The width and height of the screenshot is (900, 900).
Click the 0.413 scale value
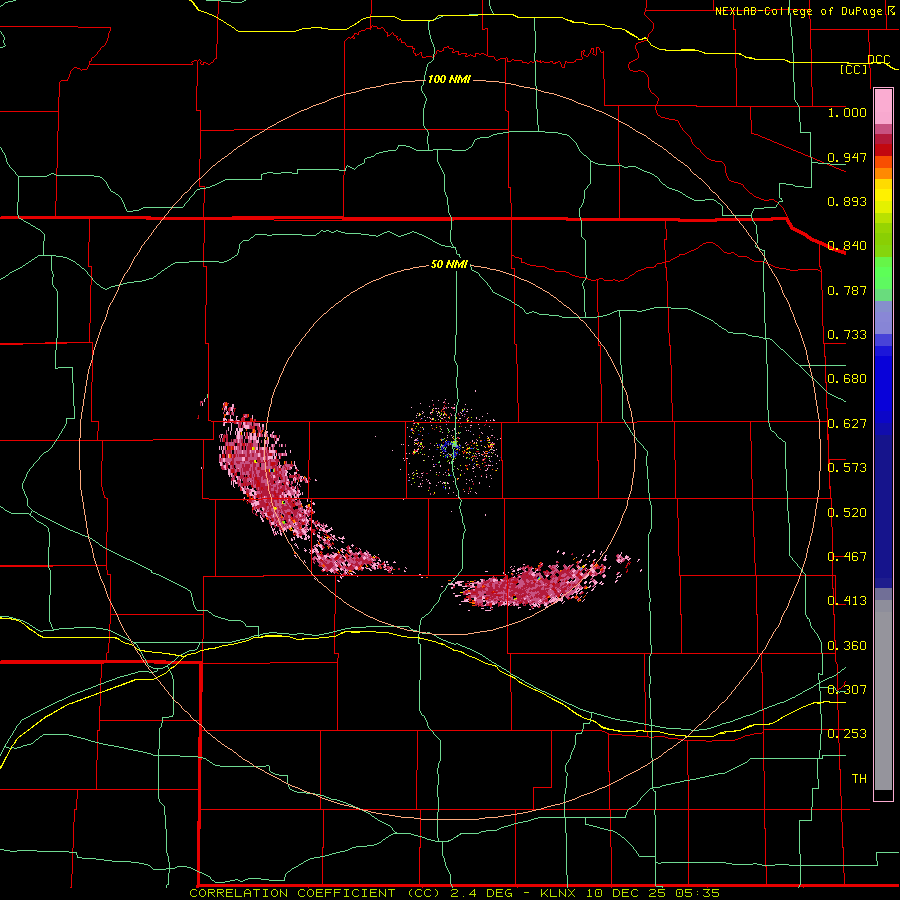click(847, 601)
